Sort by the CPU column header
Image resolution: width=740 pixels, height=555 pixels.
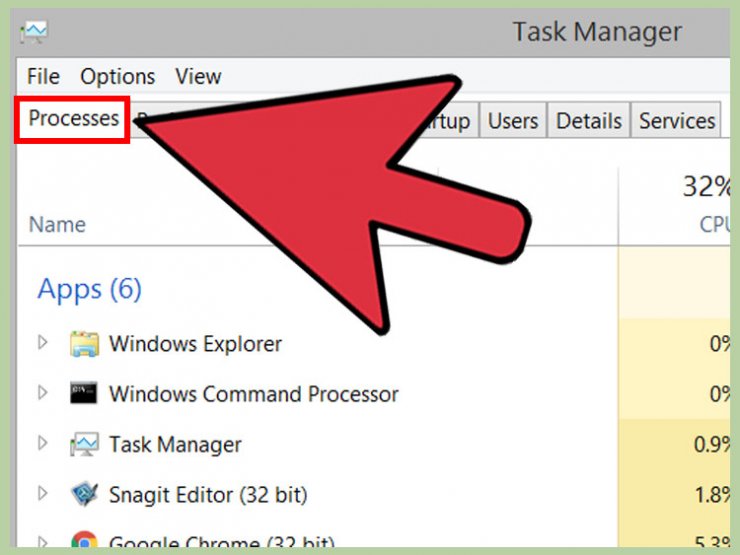(715, 225)
